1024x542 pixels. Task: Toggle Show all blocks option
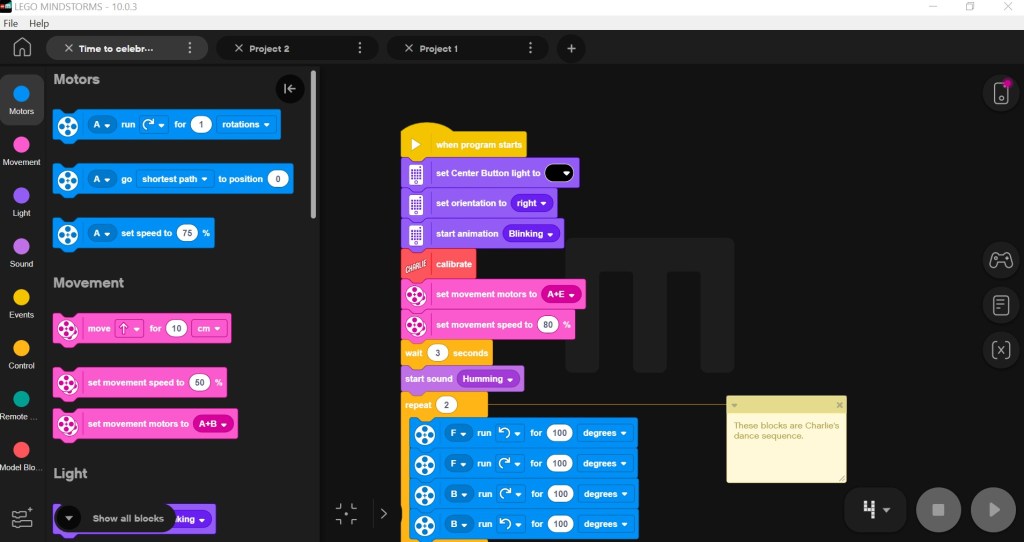coord(69,518)
